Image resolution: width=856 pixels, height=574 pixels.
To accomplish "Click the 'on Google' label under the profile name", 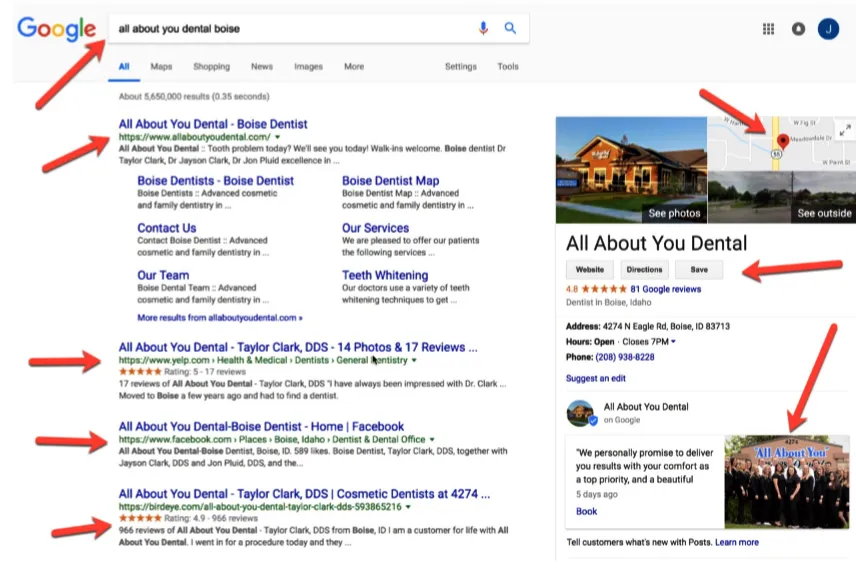I will 622,420.
